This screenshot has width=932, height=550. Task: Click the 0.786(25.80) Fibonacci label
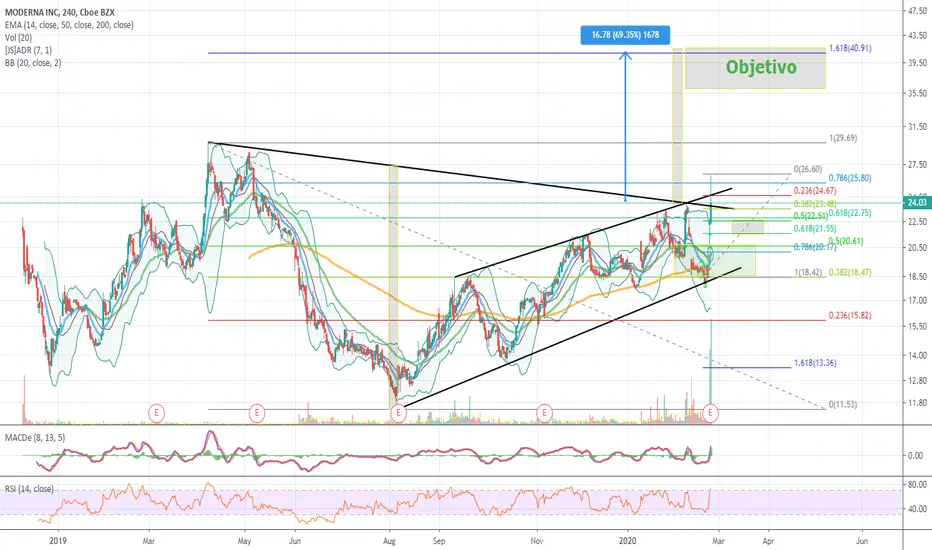850,178
